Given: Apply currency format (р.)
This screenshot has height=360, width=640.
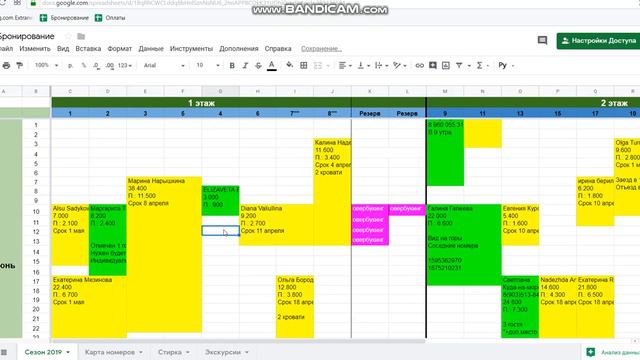Looking at the screenshot, I should [70, 65].
